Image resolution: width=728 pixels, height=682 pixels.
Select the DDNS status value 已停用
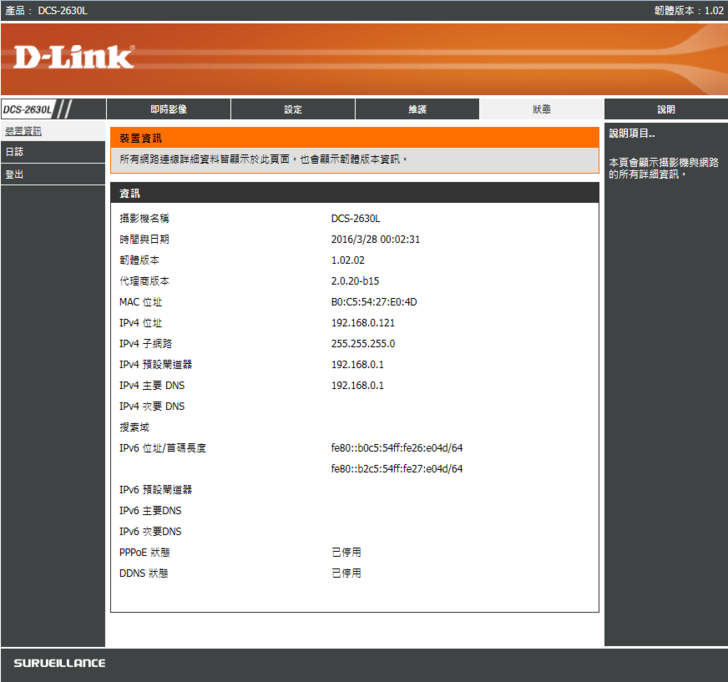coord(346,573)
